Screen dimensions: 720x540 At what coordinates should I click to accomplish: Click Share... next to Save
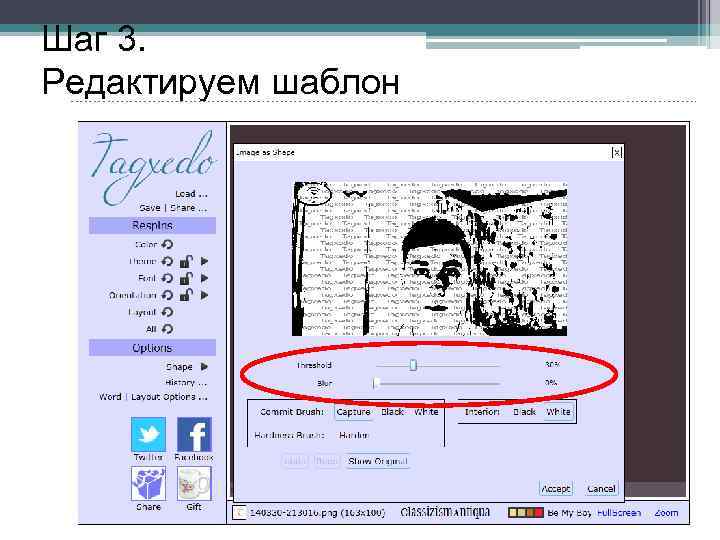(189, 208)
